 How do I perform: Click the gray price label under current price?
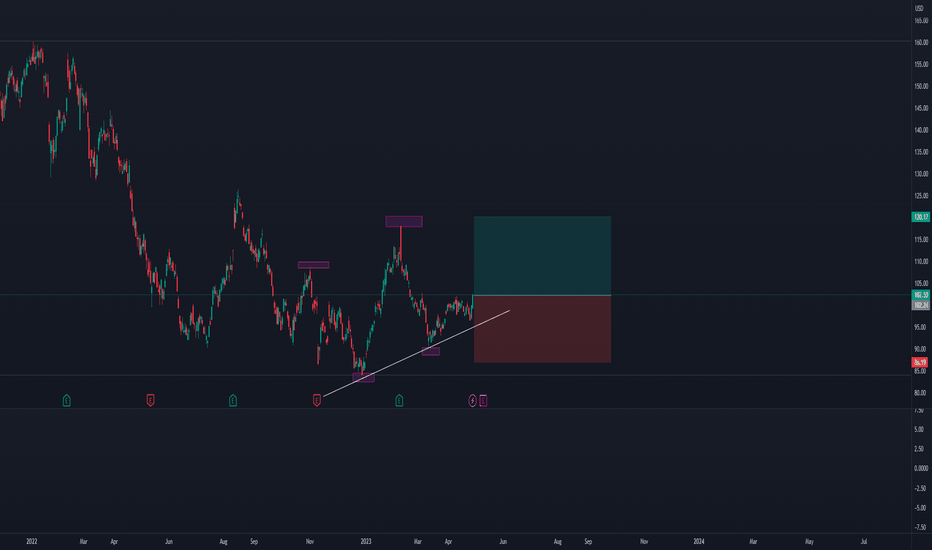pos(921,305)
